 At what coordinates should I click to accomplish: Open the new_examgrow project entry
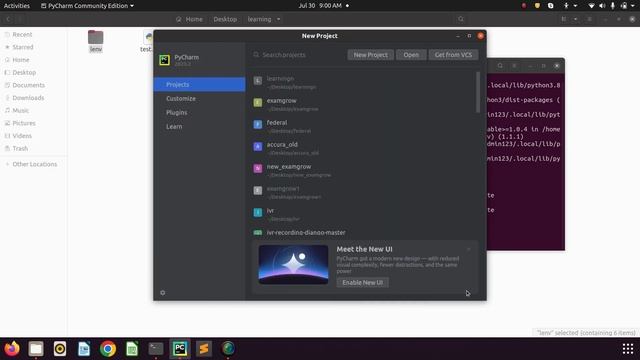click(x=363, y=170)
